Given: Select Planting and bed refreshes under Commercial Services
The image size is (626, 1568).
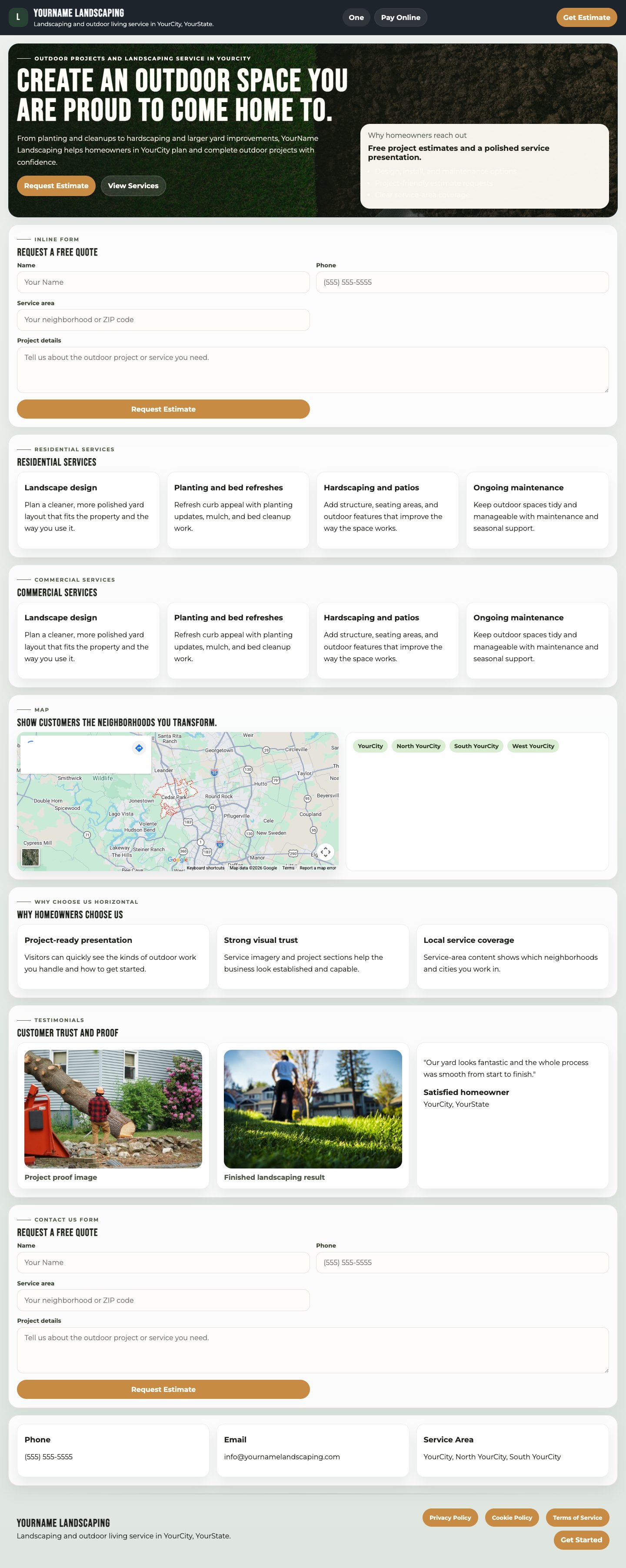Looking at the screenshot, I should [x=238, y=640].
